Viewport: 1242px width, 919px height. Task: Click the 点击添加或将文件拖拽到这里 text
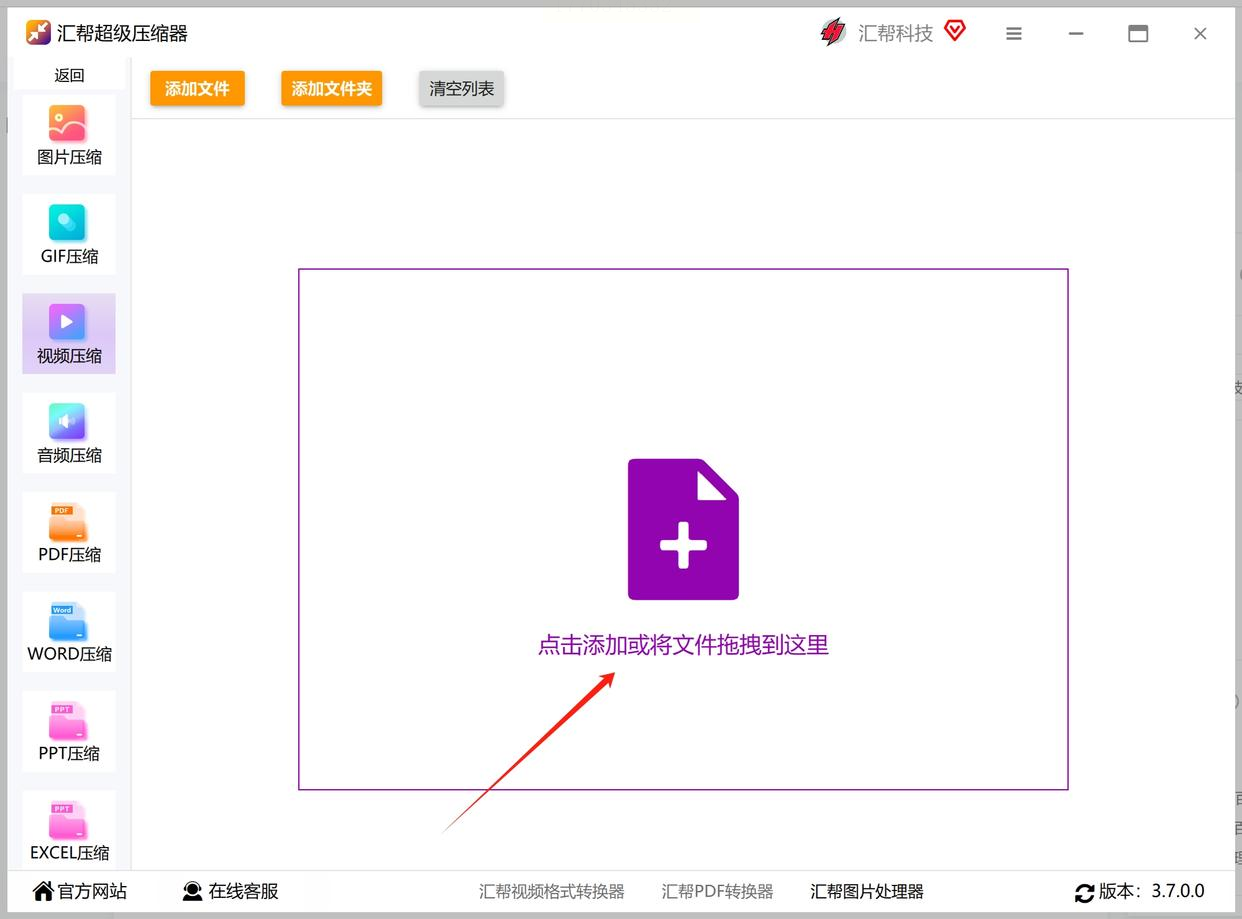683,645
